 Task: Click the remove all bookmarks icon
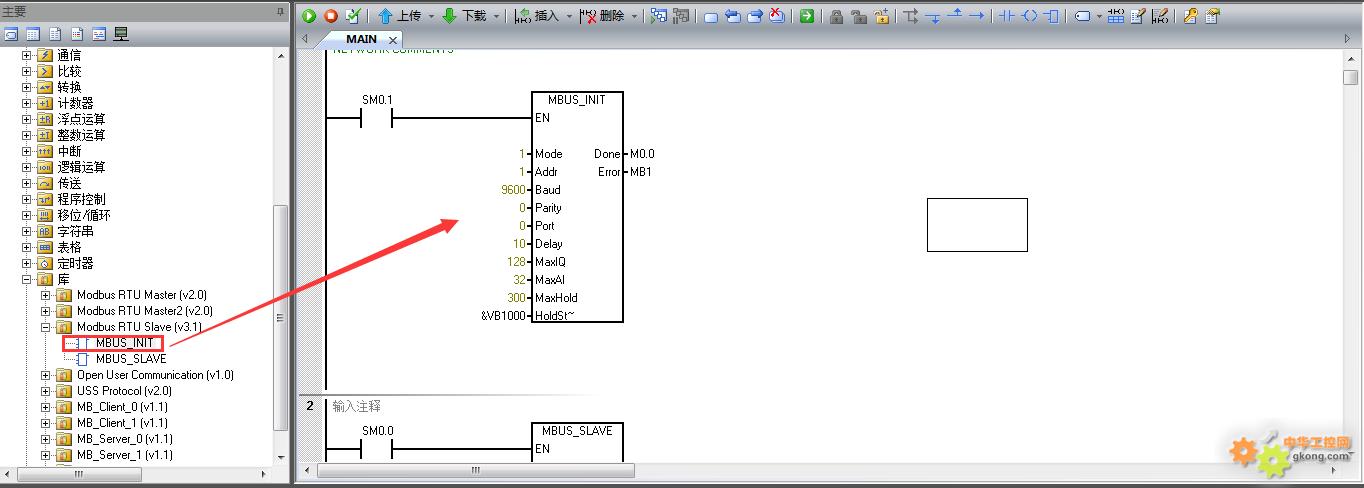pyautogui.click(x=777, y=16)
